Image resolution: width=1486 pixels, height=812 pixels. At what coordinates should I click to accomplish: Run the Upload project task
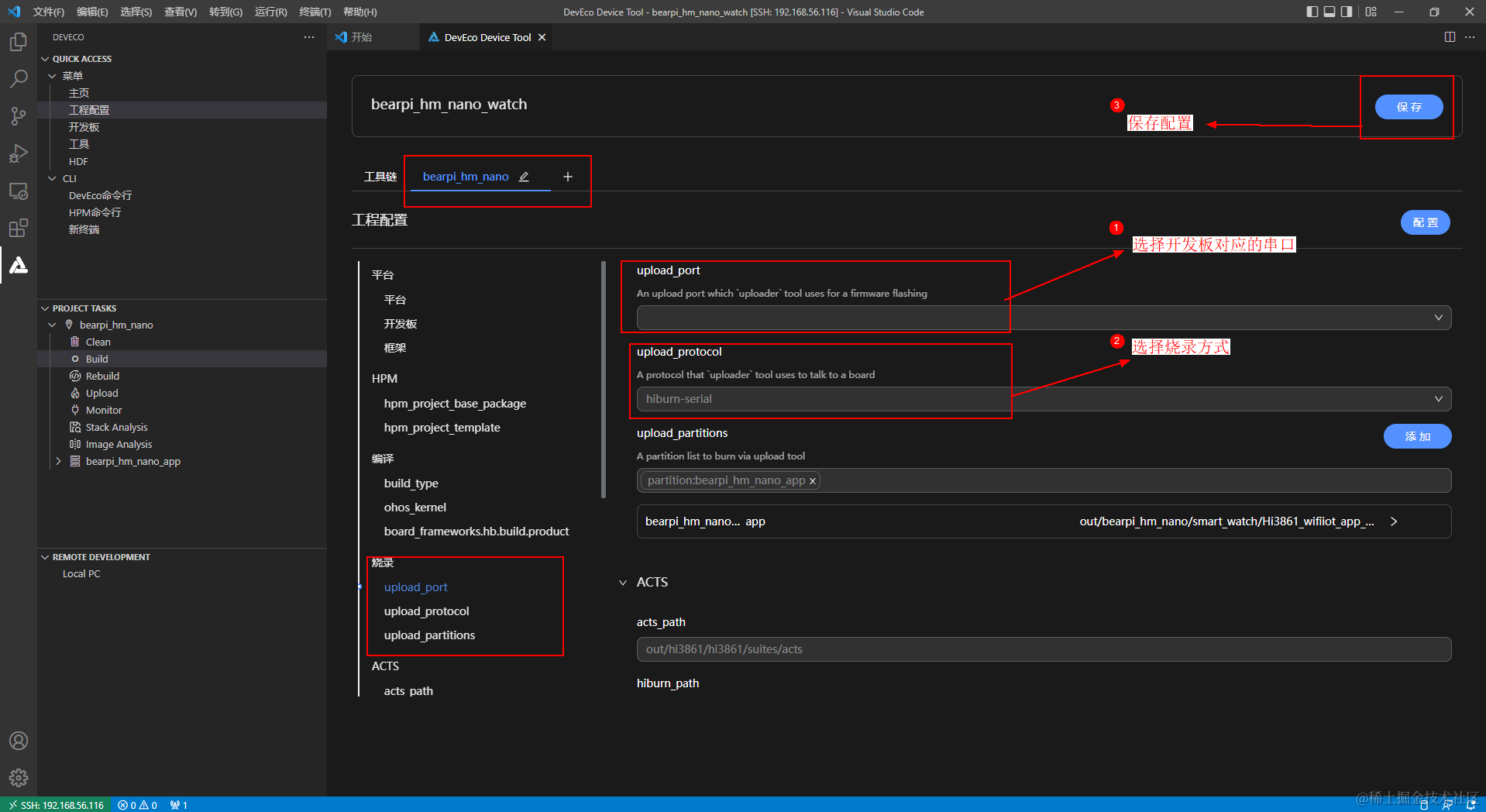coord(101,393)
